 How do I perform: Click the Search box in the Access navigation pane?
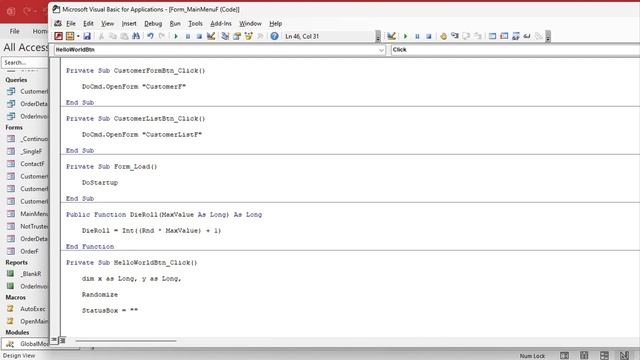[x=24, y=62]
